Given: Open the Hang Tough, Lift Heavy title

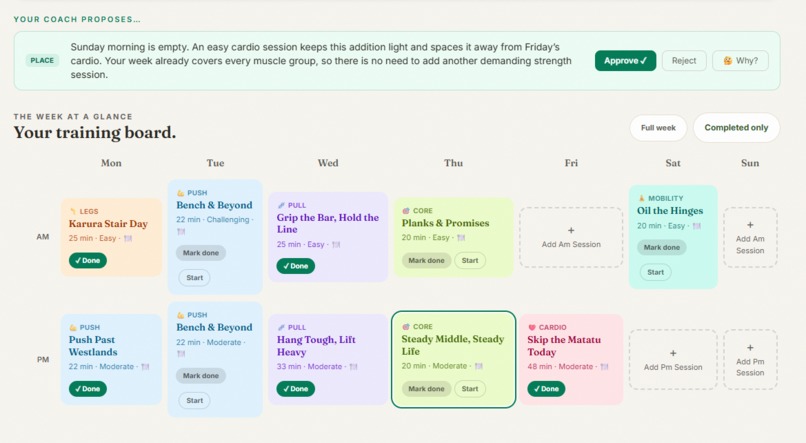Looking at the screenshot, I should (x=316, y=346).
